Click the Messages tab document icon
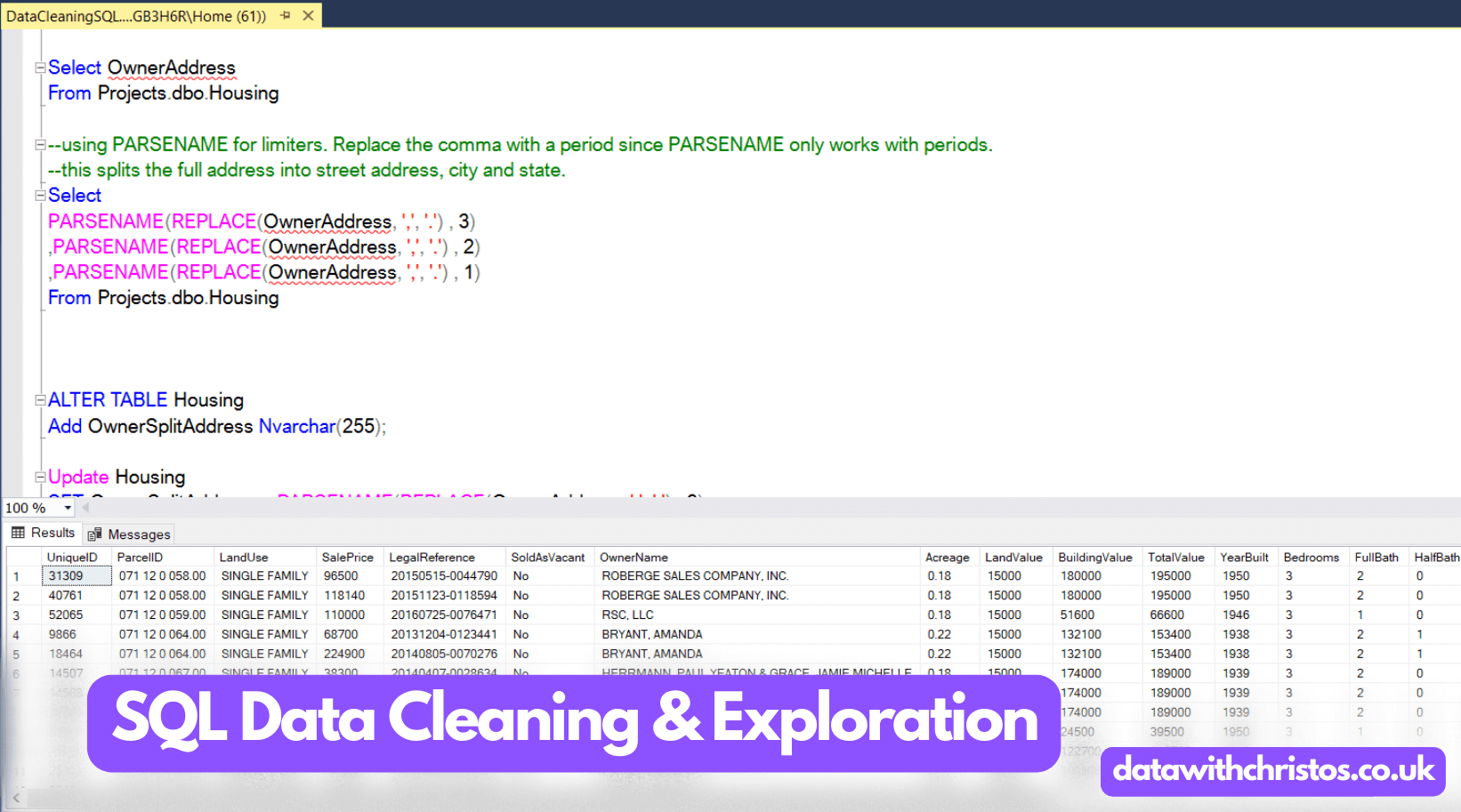This screenshot has width=1461, height=812. 95,534
